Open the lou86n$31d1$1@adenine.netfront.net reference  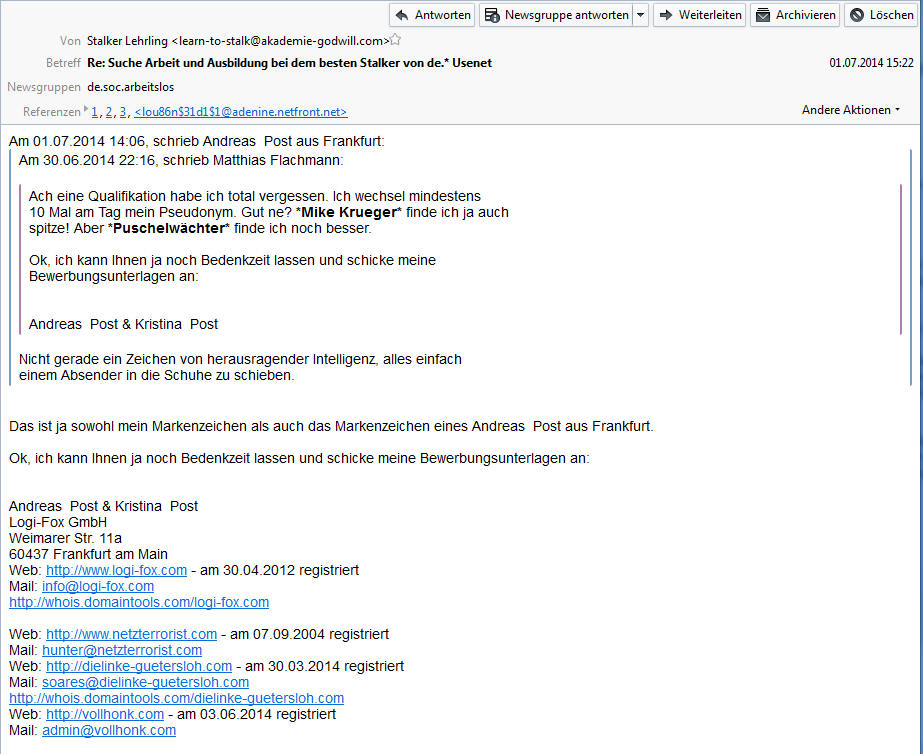(241, 112)
